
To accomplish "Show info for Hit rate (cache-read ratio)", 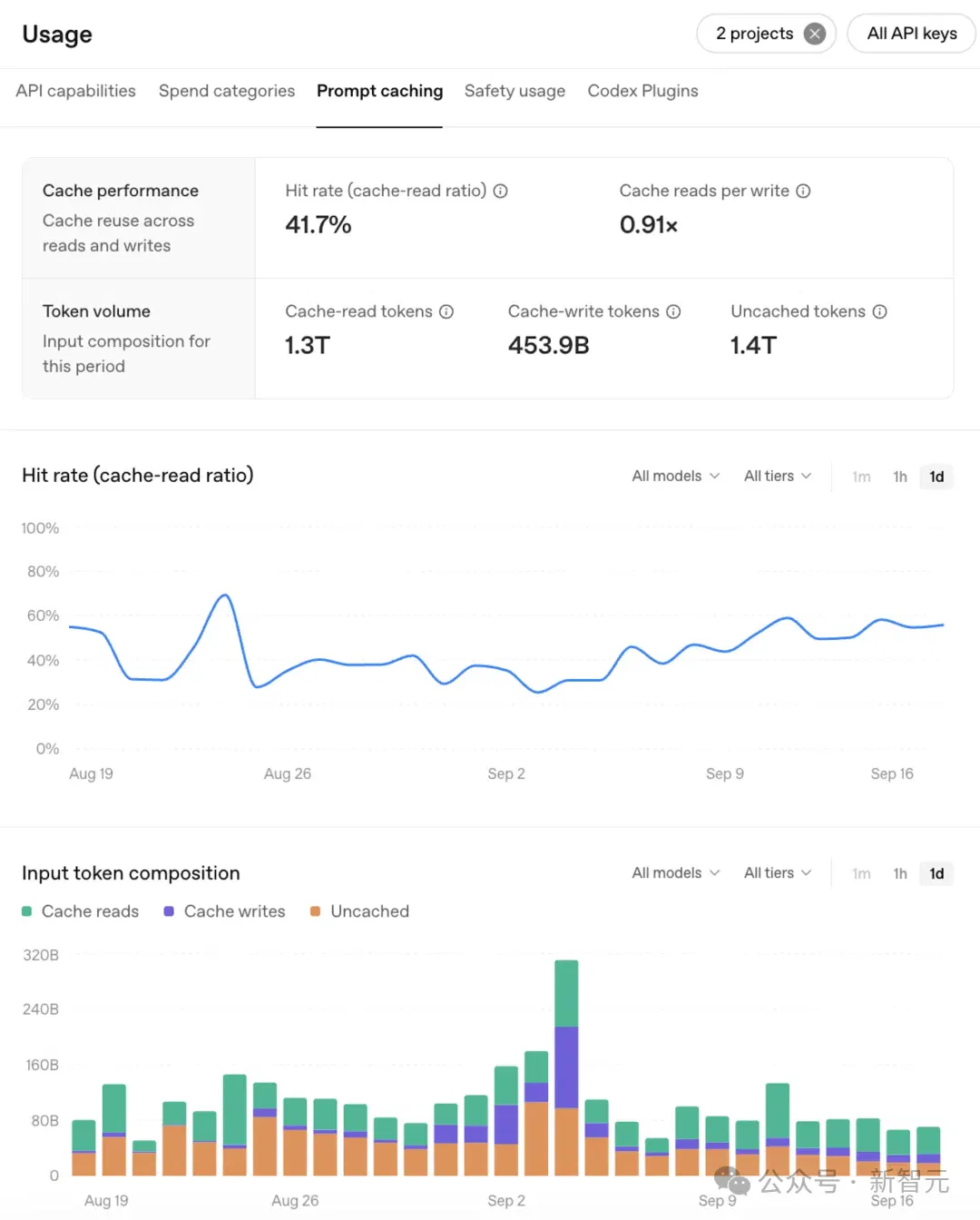I will (x=500, y=191).
